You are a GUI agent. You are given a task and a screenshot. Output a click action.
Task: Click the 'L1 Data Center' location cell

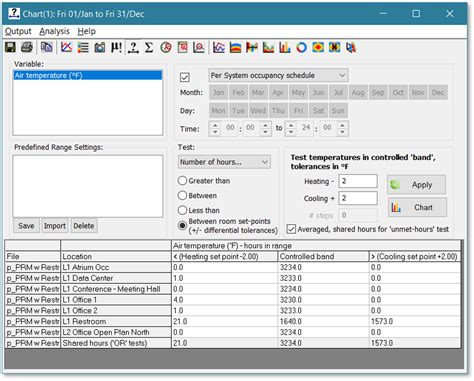[116, 278]
